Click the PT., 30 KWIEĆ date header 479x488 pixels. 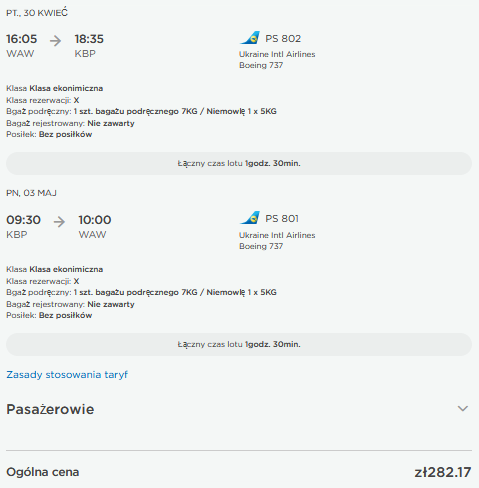[37, 13]
